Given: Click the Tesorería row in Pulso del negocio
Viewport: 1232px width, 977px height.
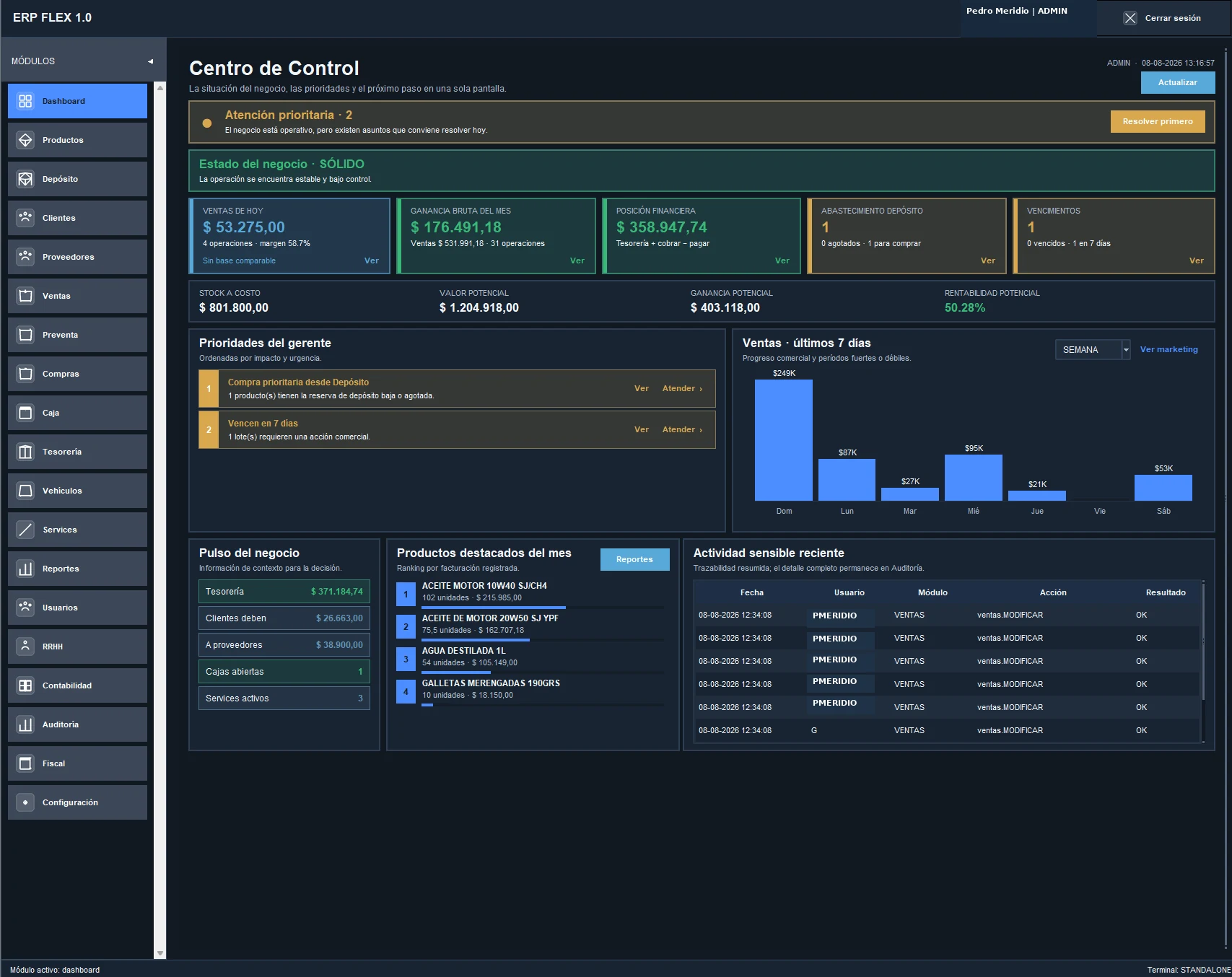Looking at the screenshot, I should [x=284, y=592].
